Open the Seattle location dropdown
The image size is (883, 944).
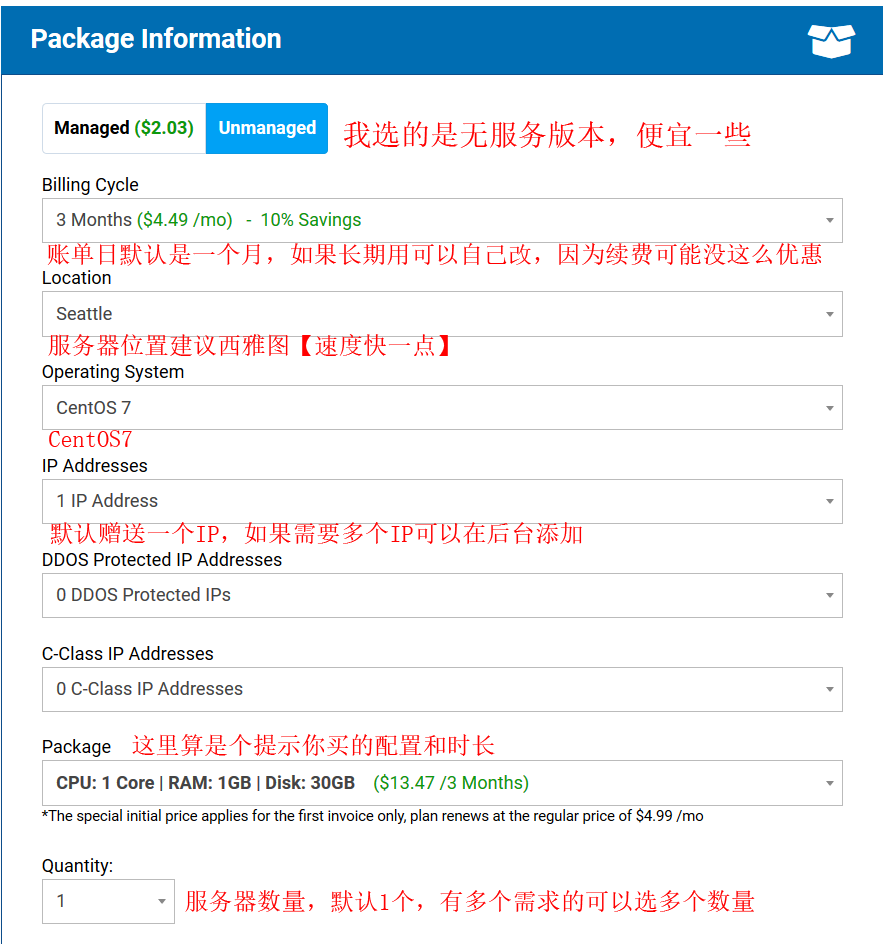440,315
